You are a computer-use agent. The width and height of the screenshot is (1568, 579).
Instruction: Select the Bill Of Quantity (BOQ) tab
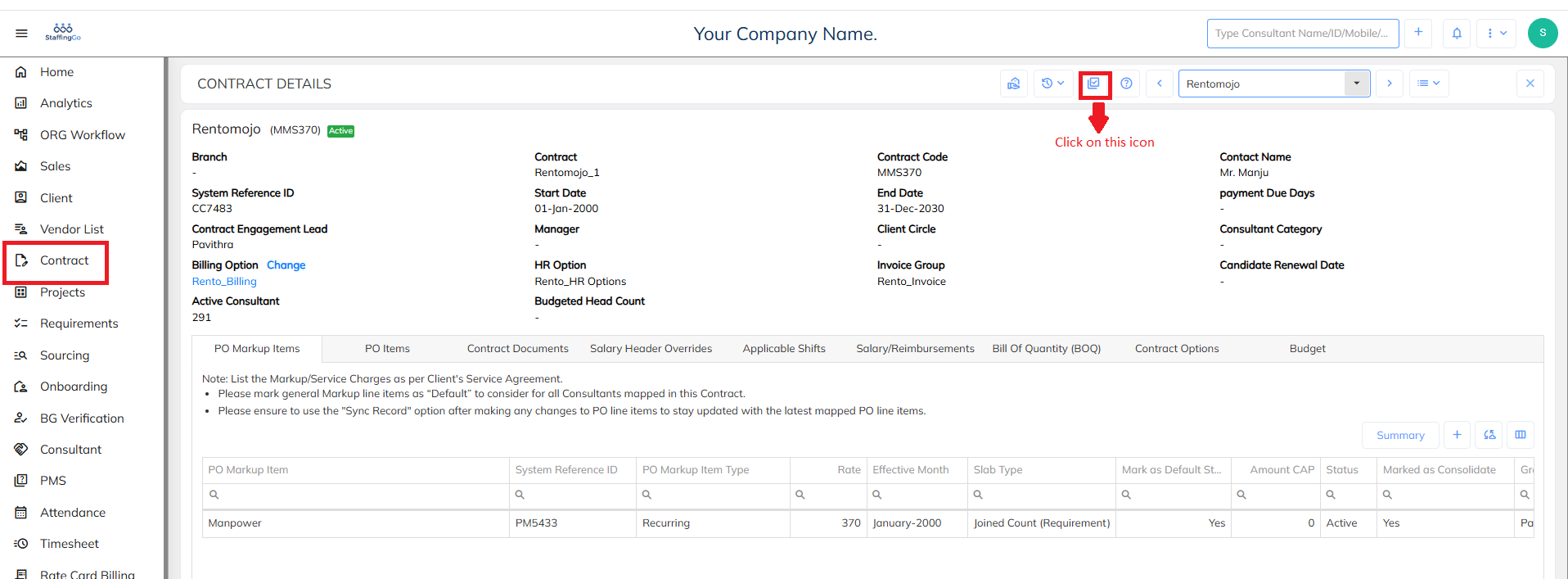[1047, 349]
